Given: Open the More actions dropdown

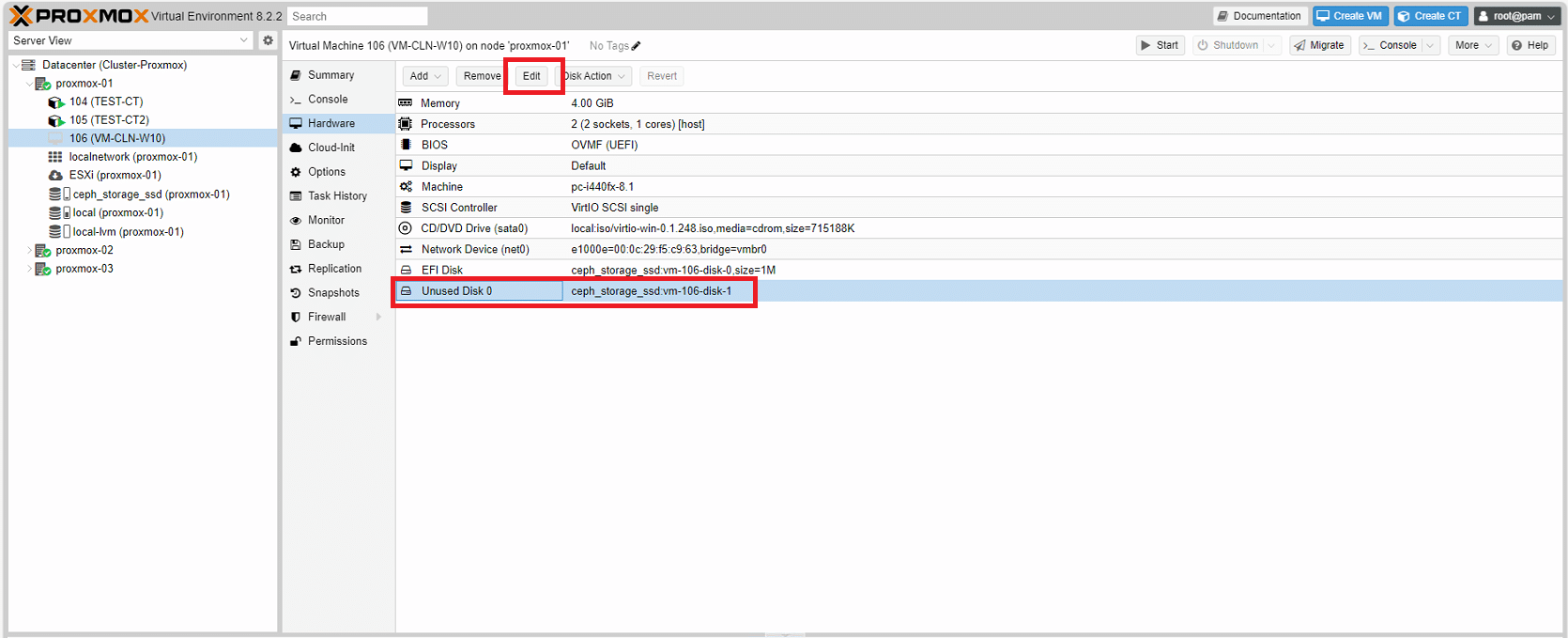Looking at the screenshot, I should [1473, 45].
